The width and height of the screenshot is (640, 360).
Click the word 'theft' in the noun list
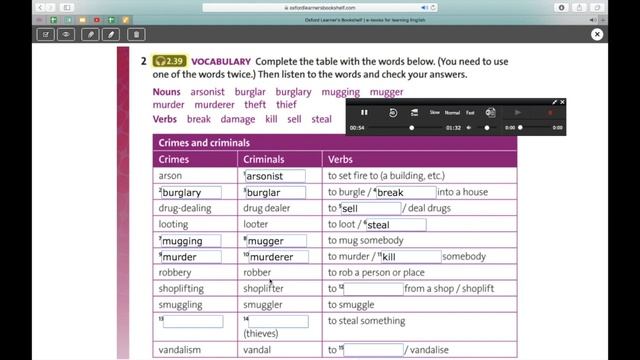point(255,104)
